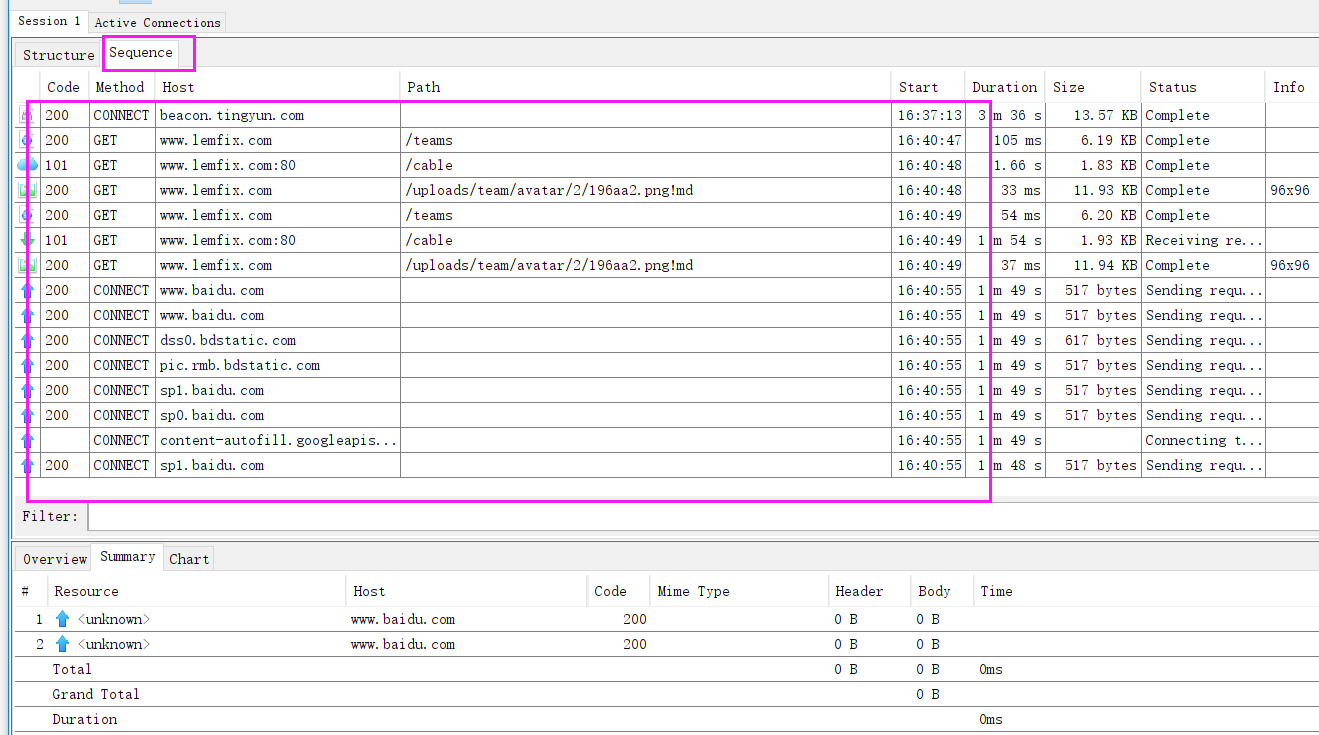
Task: Sort by the Status column header
Action: click(x=1202, y=87)
